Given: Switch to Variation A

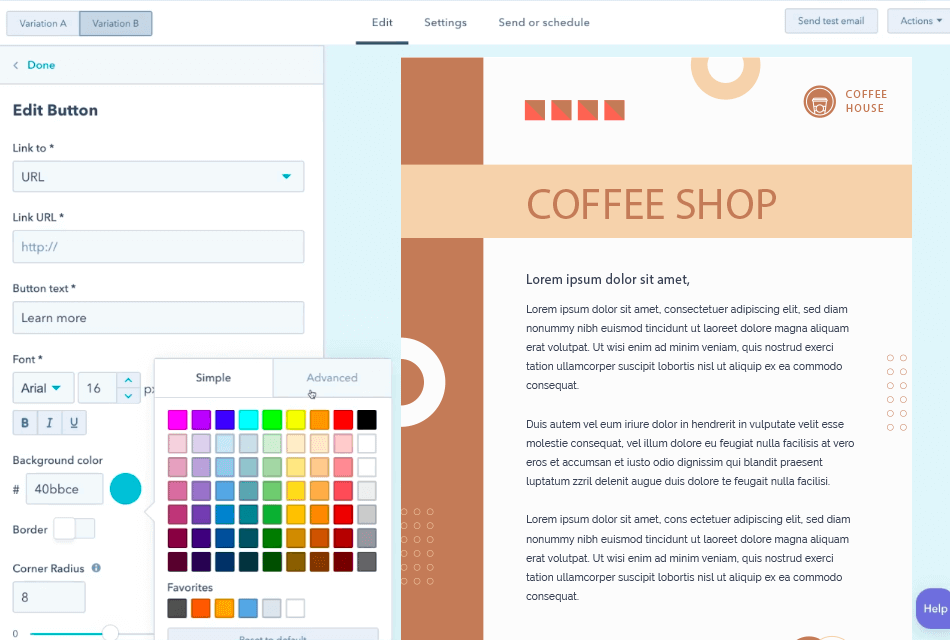Looking at the screenshot, I should point(42,24).
